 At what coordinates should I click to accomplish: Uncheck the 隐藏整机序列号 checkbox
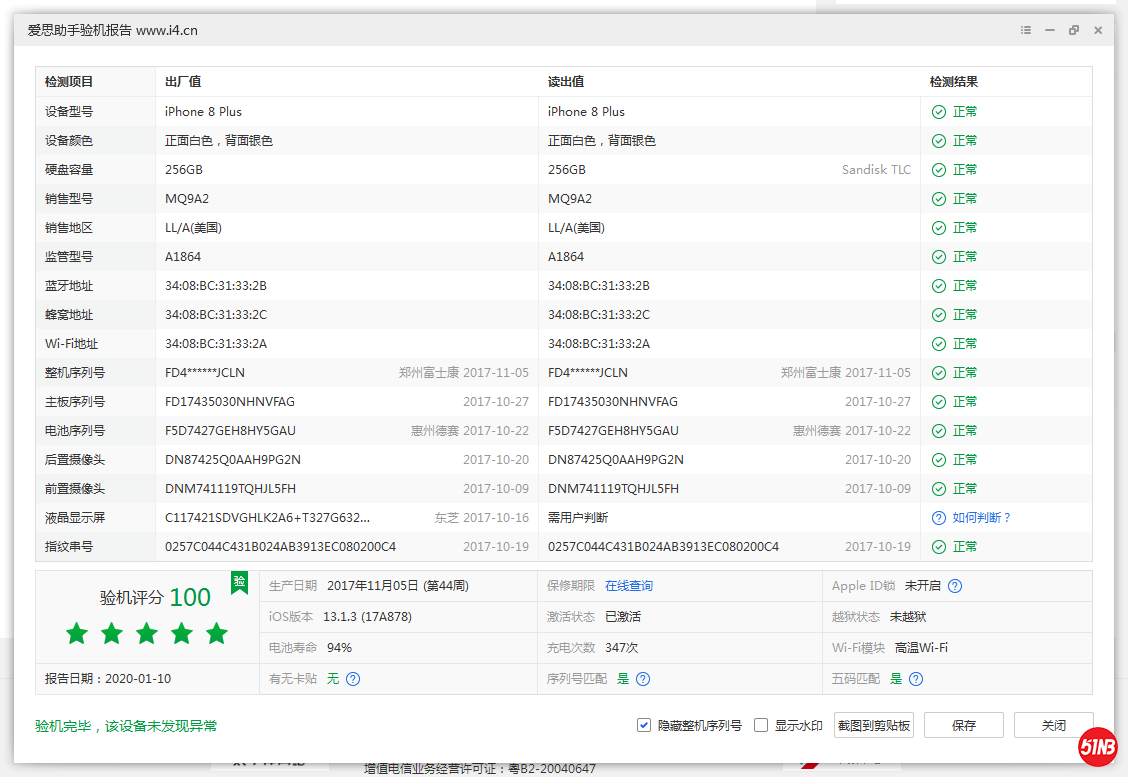[644, 724]
